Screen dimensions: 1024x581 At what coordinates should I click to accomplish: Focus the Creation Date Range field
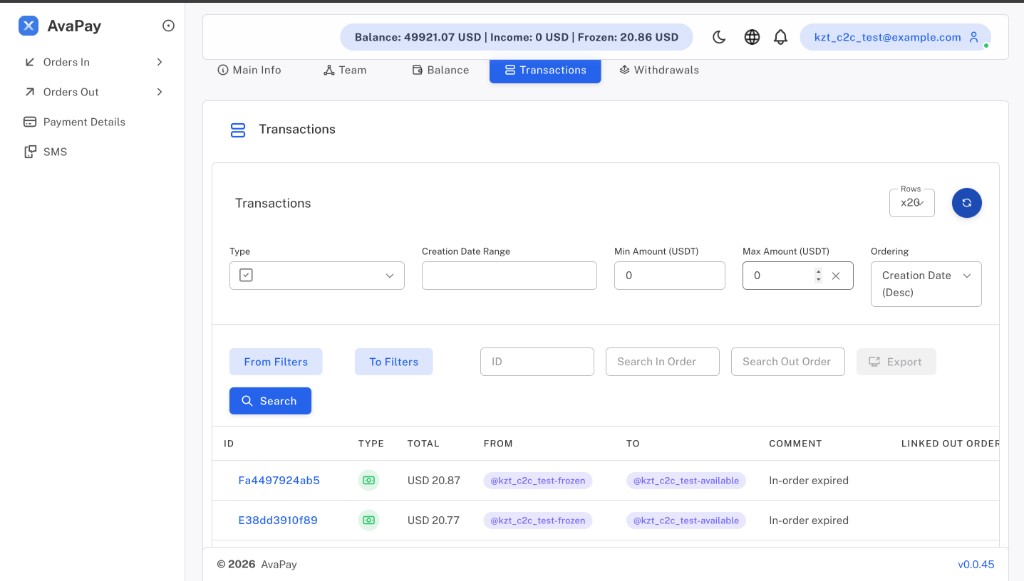point(509,275)
